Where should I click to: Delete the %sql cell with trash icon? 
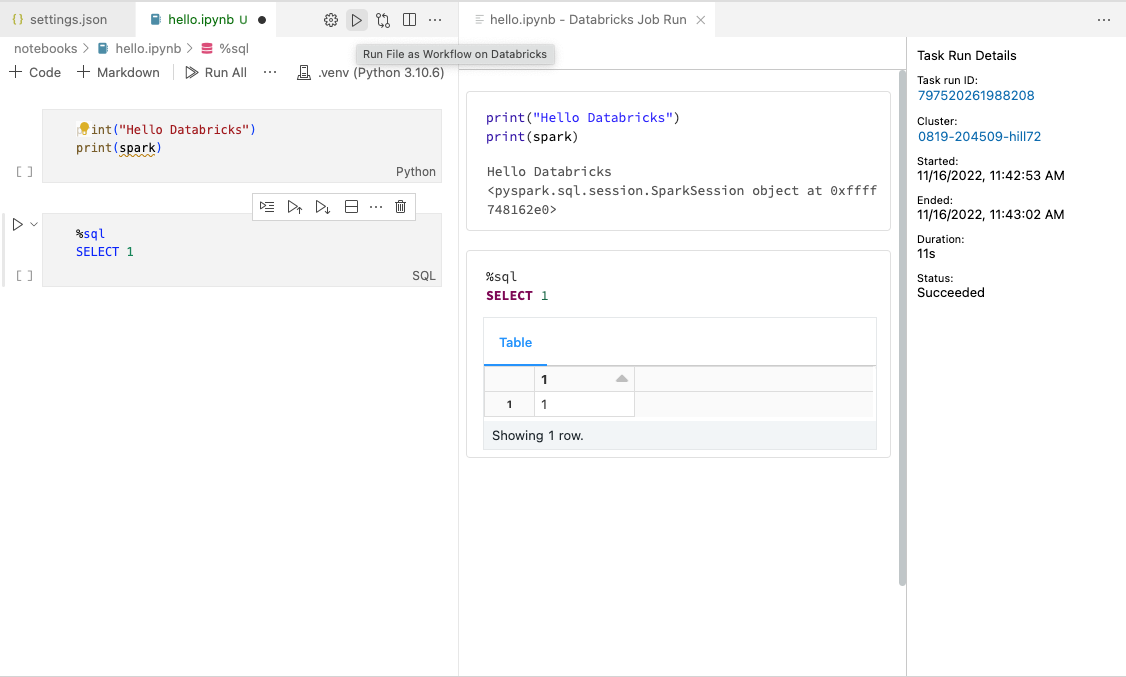tap(401, 207)
